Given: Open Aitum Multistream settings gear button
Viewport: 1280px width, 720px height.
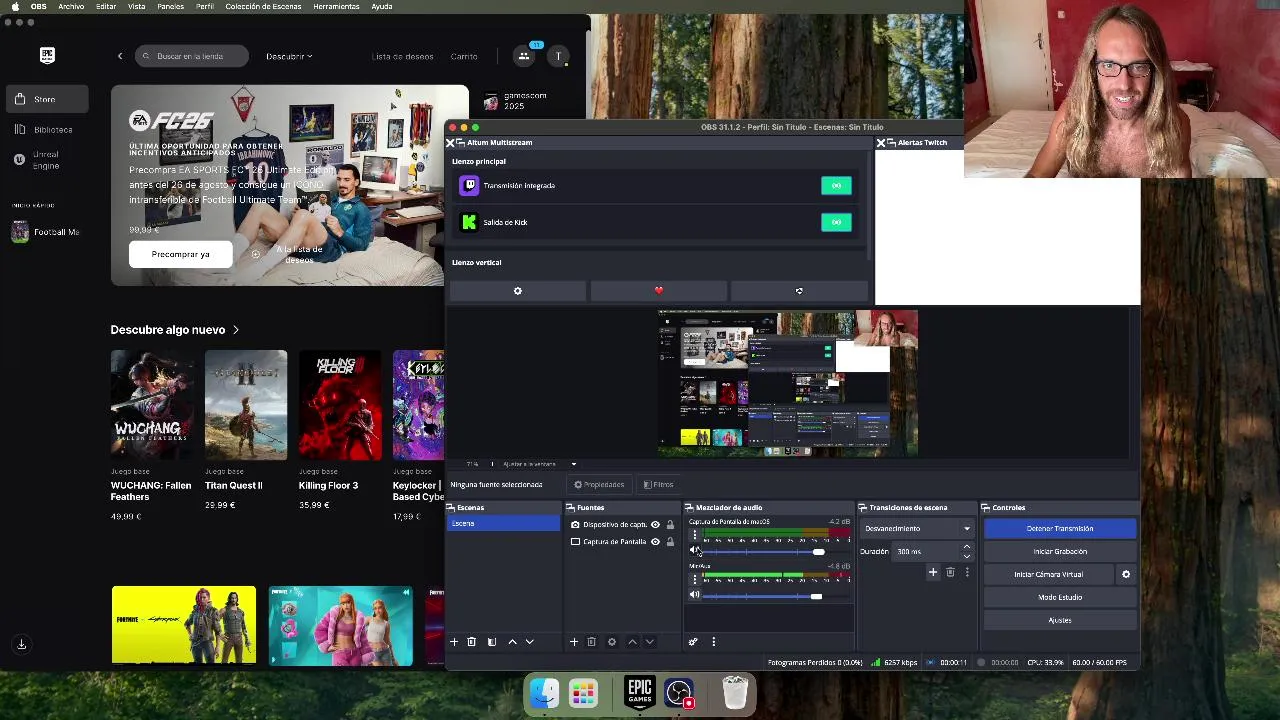Looking at the screenshot, I should (x=517, y=291).
